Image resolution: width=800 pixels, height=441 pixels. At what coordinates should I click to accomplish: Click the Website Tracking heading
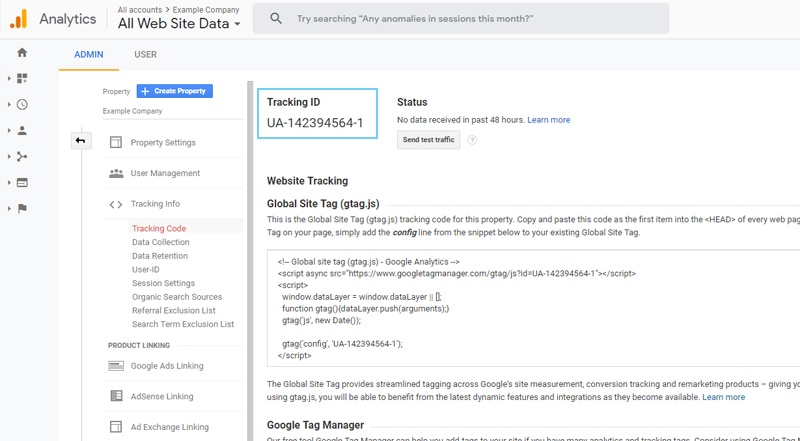coord(307,181)
